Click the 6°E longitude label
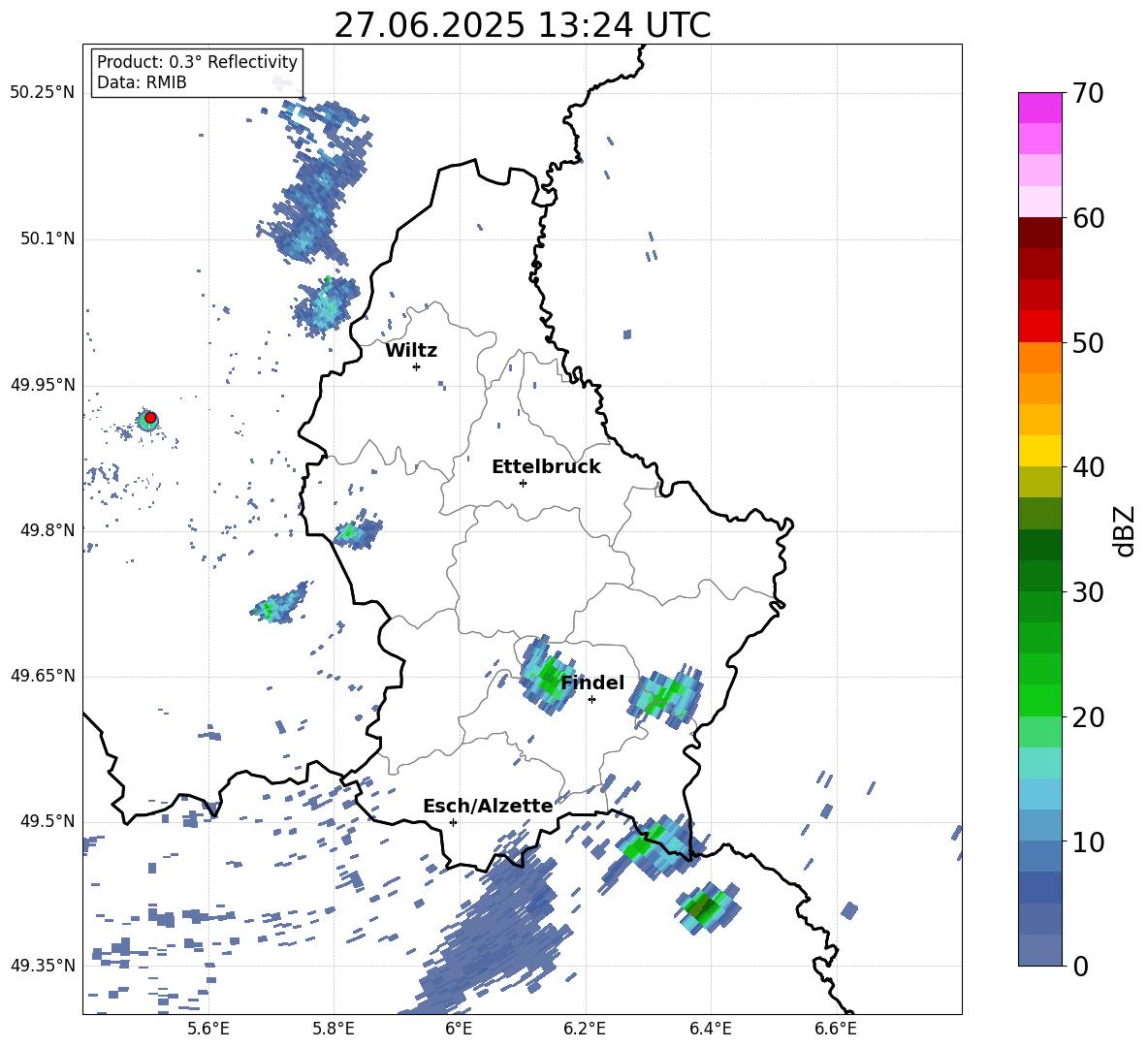The image size is (1148, 1048). pos(459,1029)
